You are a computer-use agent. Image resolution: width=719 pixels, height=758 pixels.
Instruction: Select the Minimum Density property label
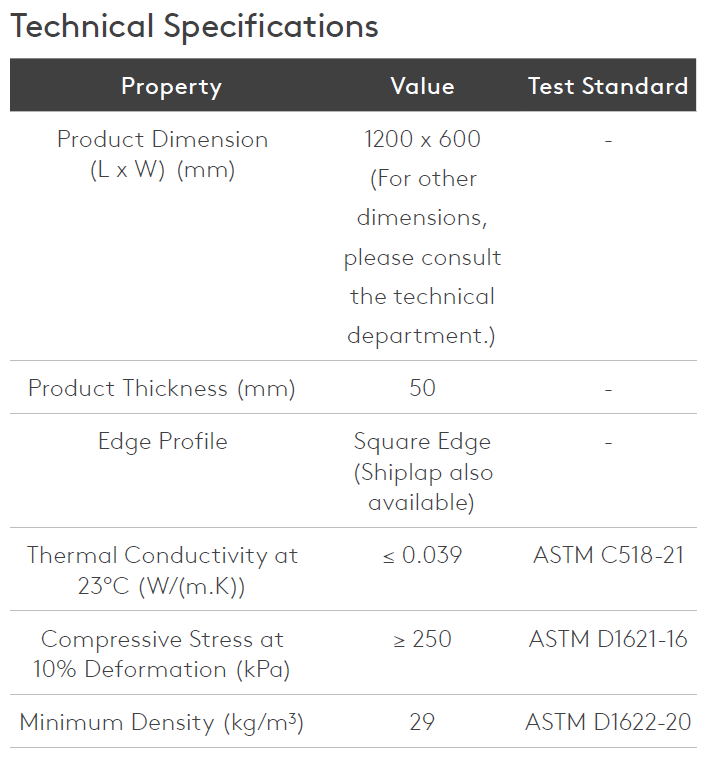(162, 722)
